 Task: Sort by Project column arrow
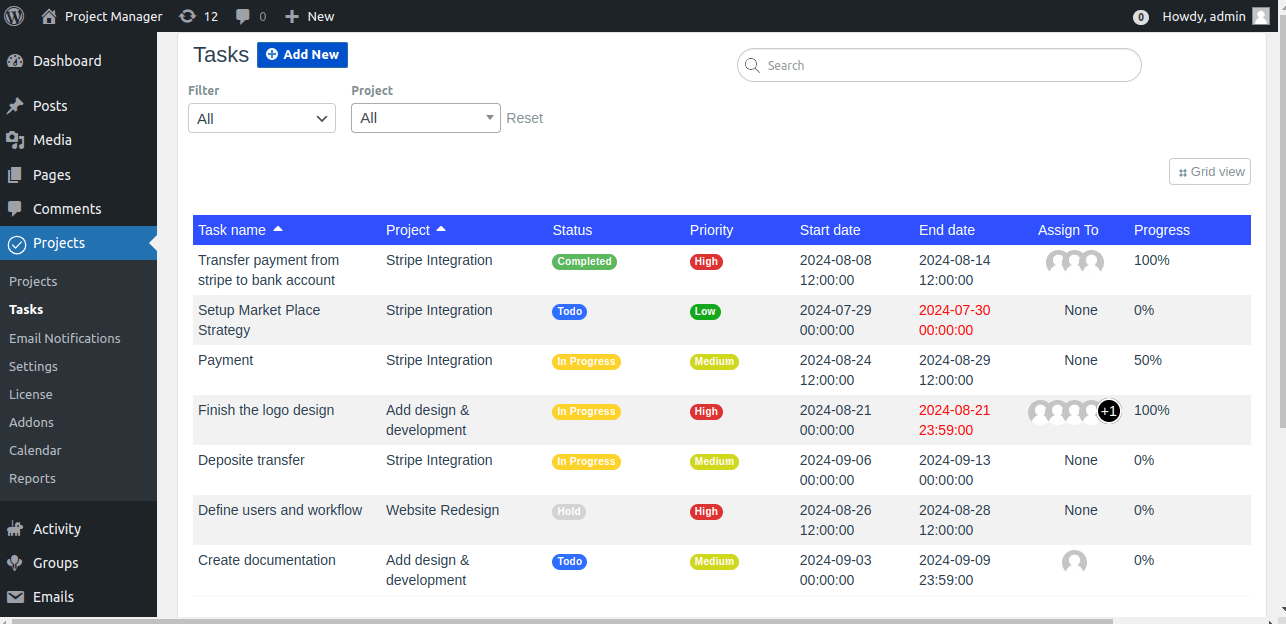tap(441, 229)
